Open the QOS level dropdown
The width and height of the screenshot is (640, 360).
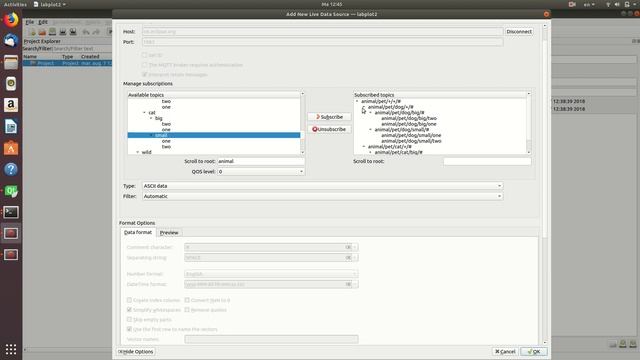pyautogui.click(x=261, y=172)
